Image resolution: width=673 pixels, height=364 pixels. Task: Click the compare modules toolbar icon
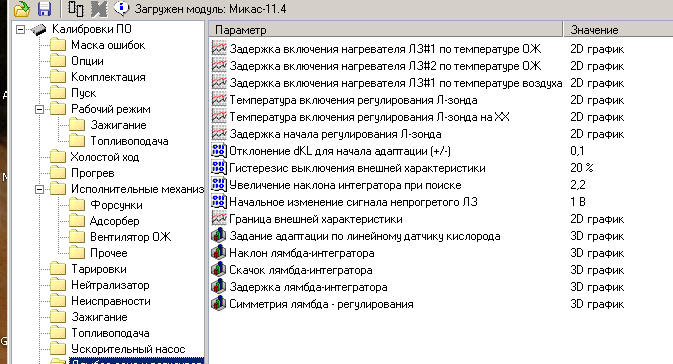[76, 9]
